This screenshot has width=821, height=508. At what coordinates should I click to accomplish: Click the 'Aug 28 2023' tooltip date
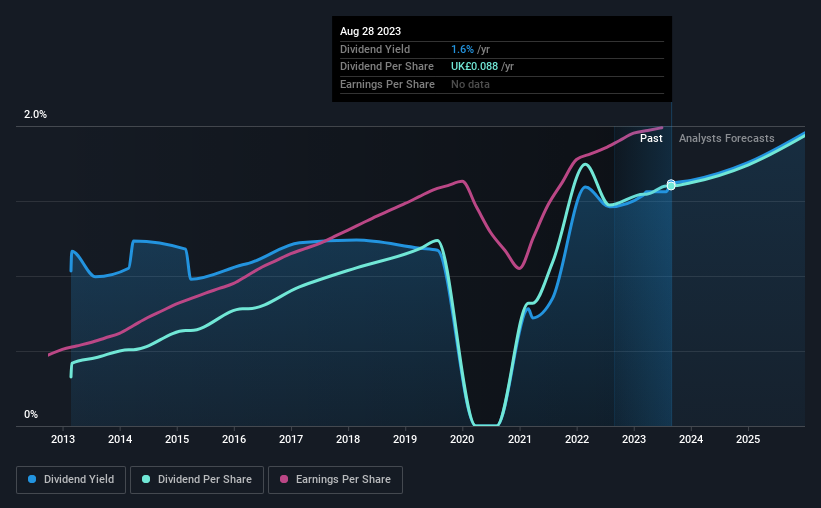pyautogui.click(x=370, y=31)
